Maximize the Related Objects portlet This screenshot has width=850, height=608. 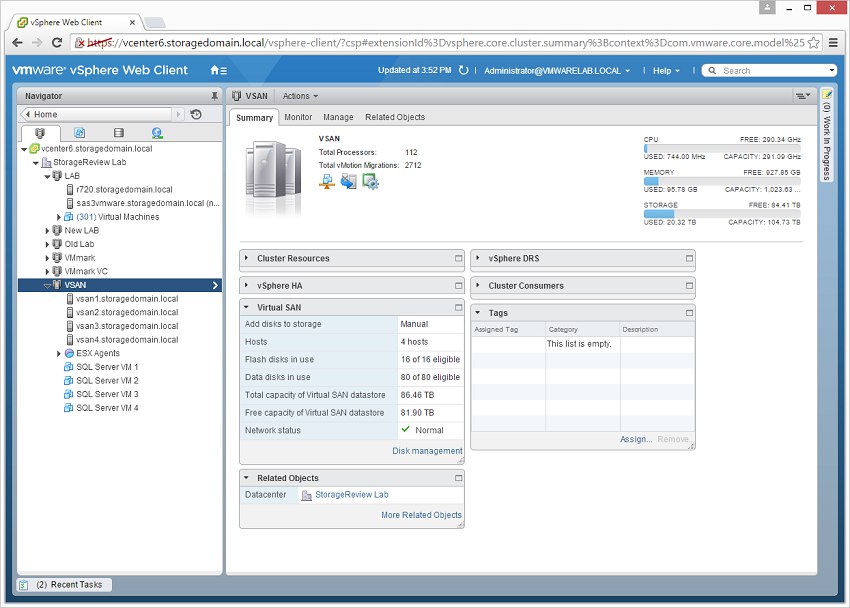click(x=459, y=478)
